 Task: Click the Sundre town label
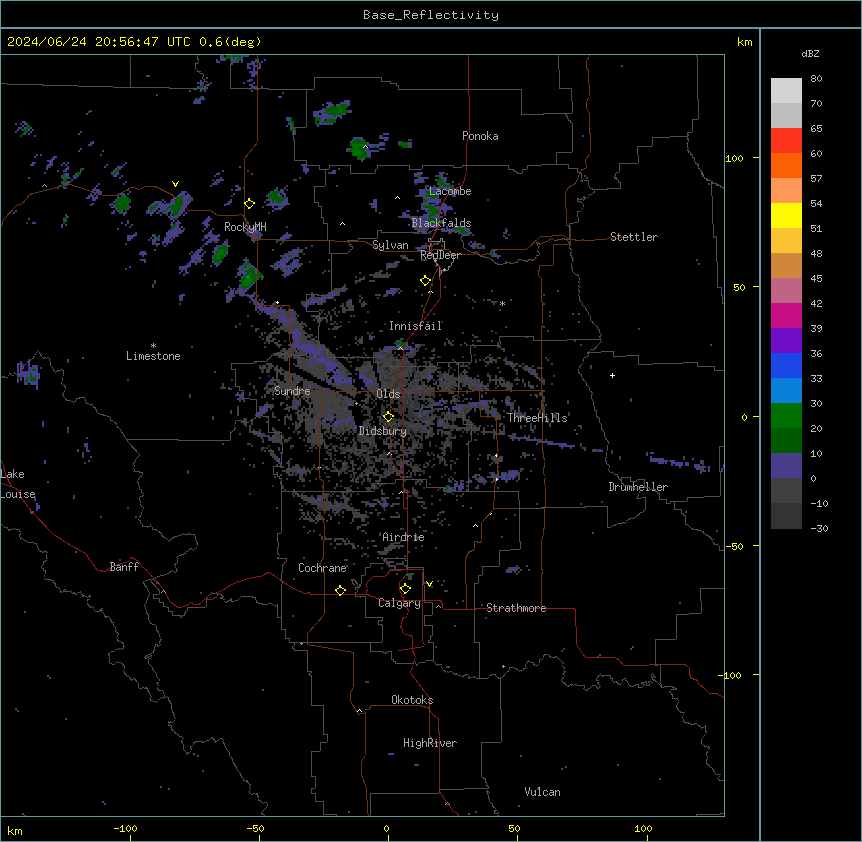pos(292,391)
